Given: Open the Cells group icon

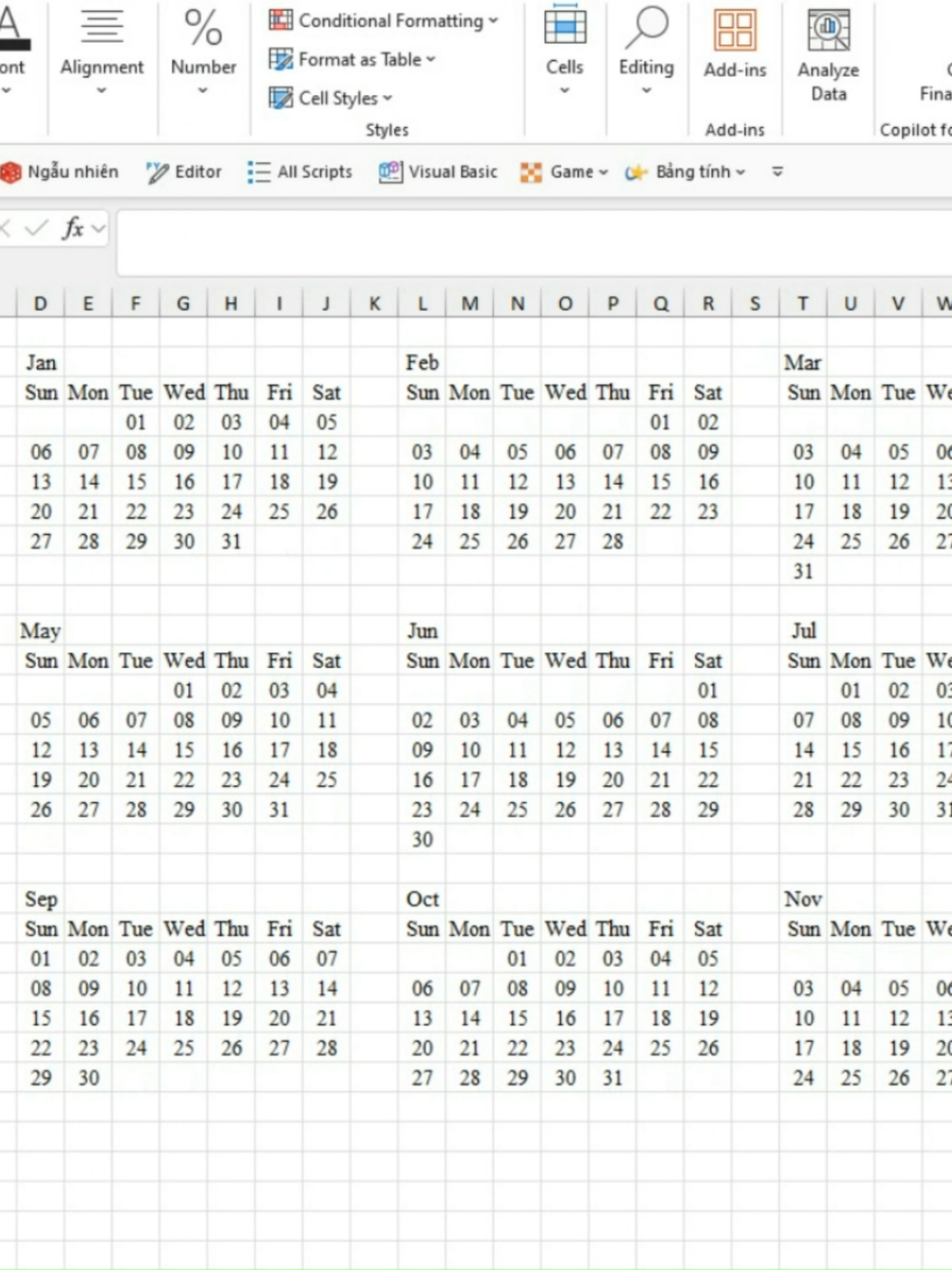Looking at the screenshot, I should [x=565, y=25].
